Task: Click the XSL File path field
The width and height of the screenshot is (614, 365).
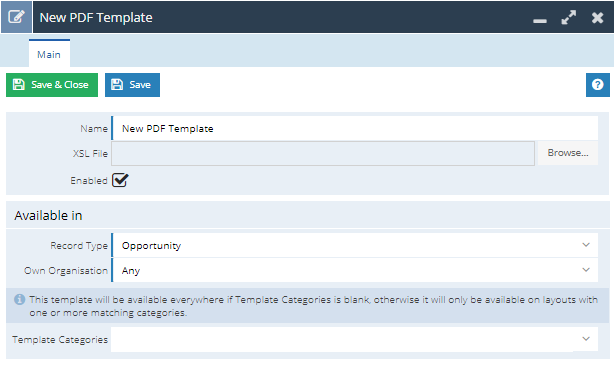Action: coord(323,153)
